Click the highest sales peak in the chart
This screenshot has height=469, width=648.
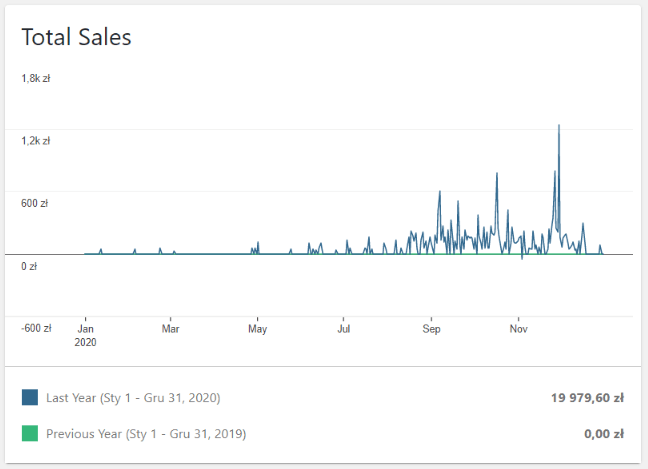(x=558, y=127)
